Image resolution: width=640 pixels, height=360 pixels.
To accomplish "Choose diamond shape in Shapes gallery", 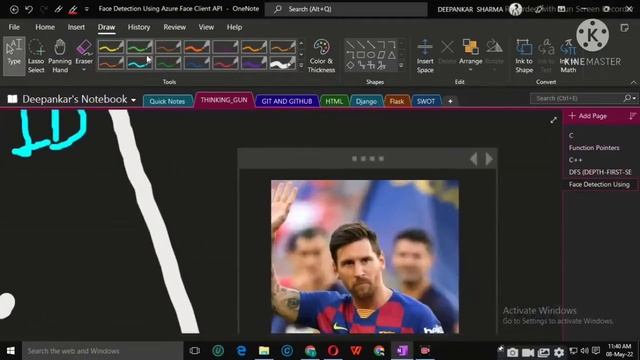I will [350, 65].
